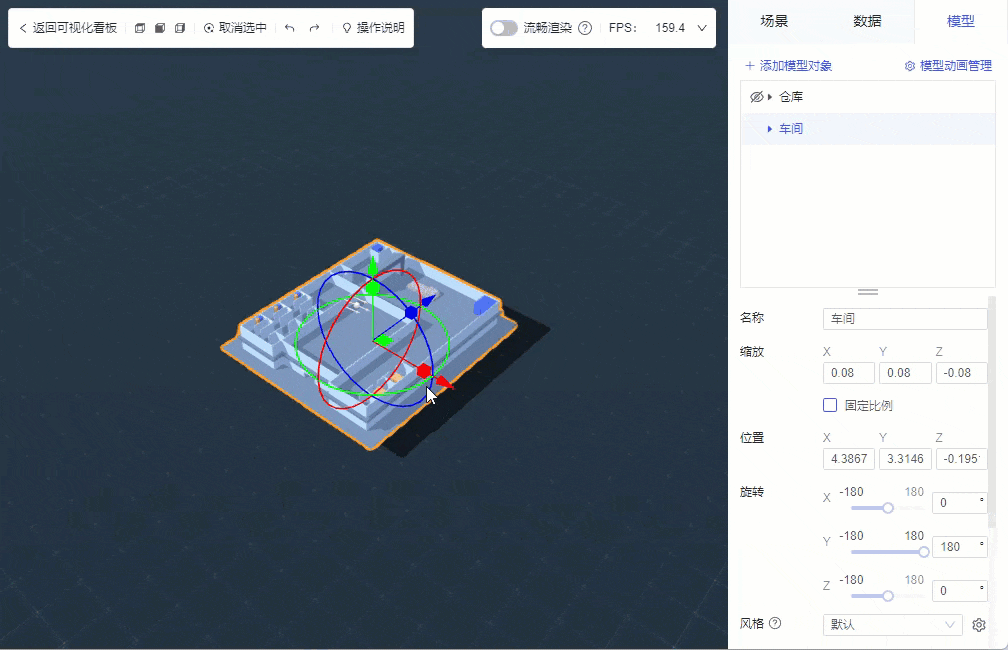Click the 名称 input field containing 车间
The height and width of the screenshot is (650, 1008).
904,319
